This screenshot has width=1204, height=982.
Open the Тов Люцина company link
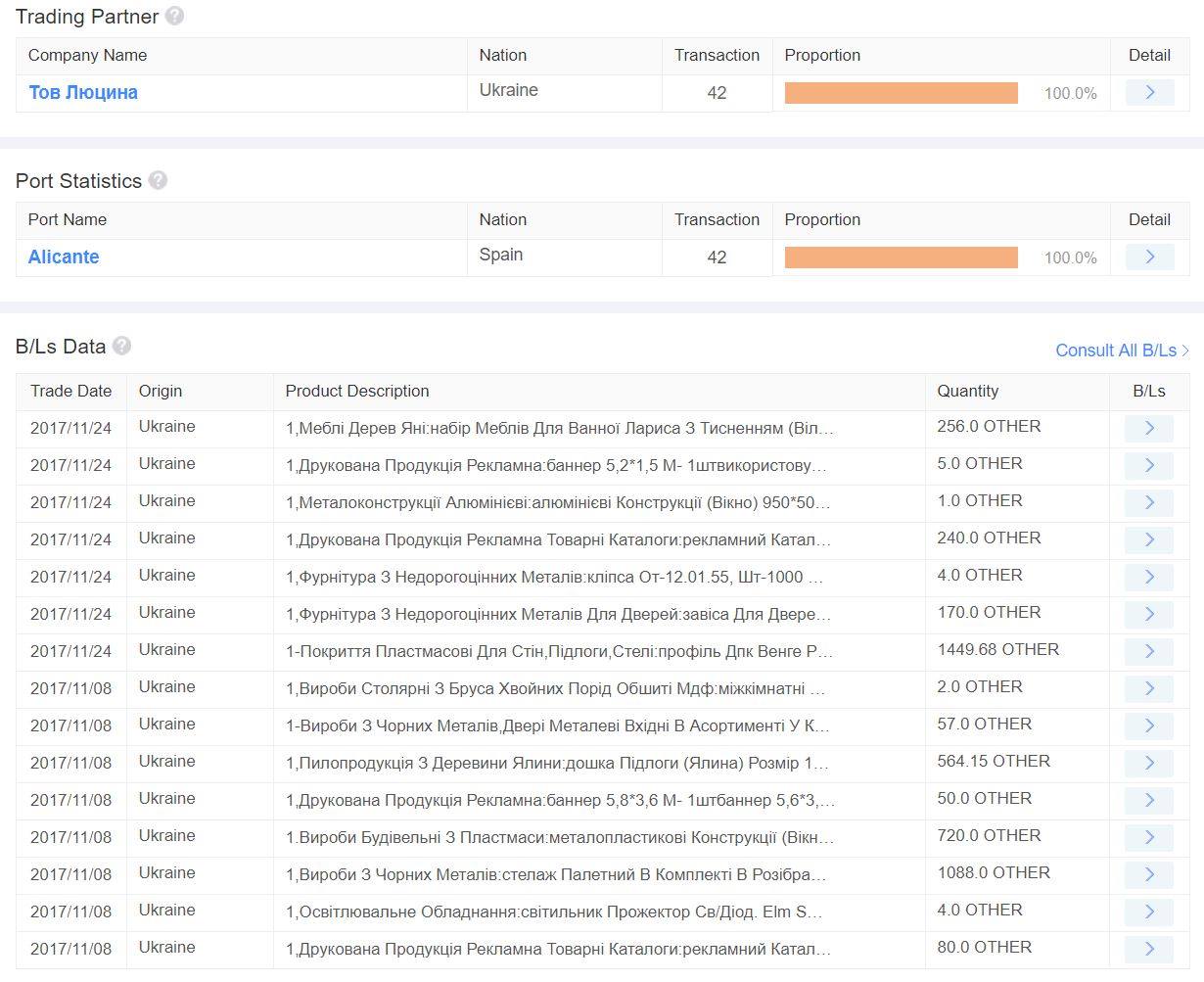tap(83, 93)
